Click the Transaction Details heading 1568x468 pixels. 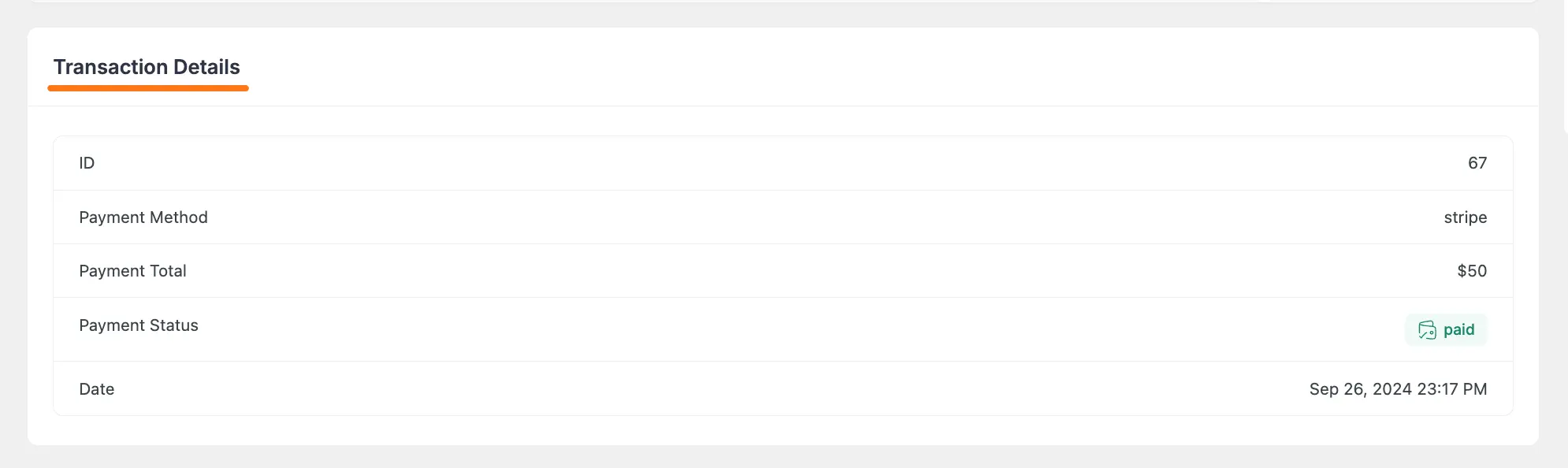(147, 67)
